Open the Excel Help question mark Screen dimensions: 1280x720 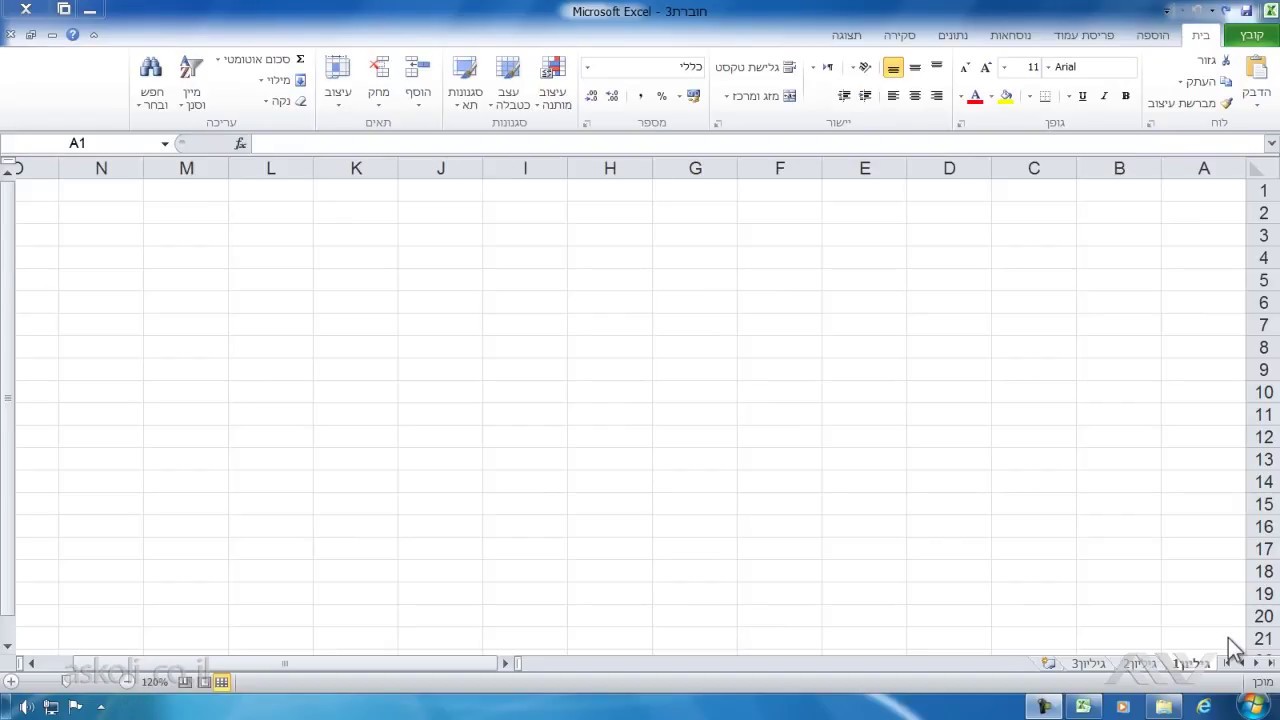pyautogui.click(x=72, y=35)
